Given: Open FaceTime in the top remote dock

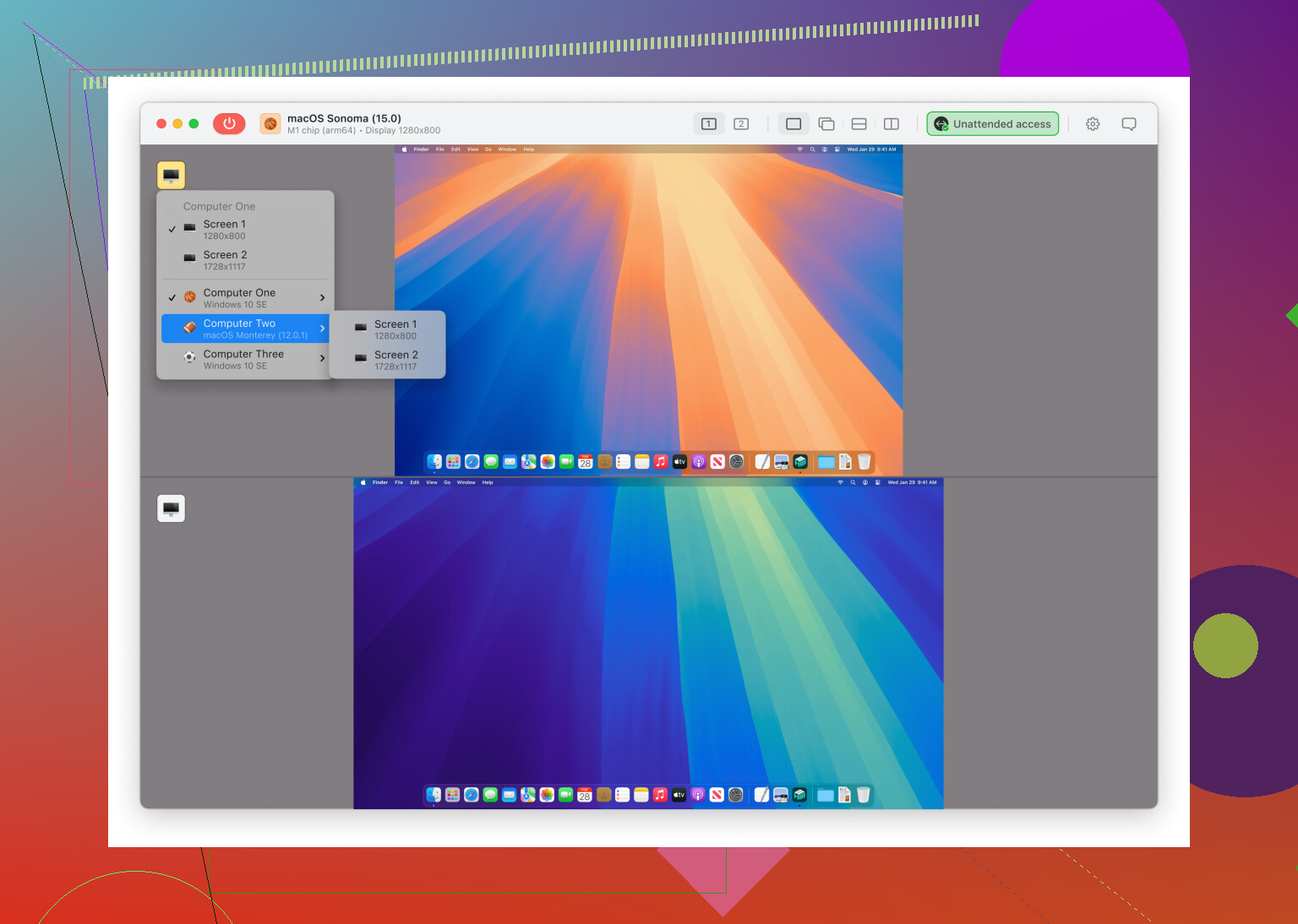Looking at the screenshot, I should 566,461.
